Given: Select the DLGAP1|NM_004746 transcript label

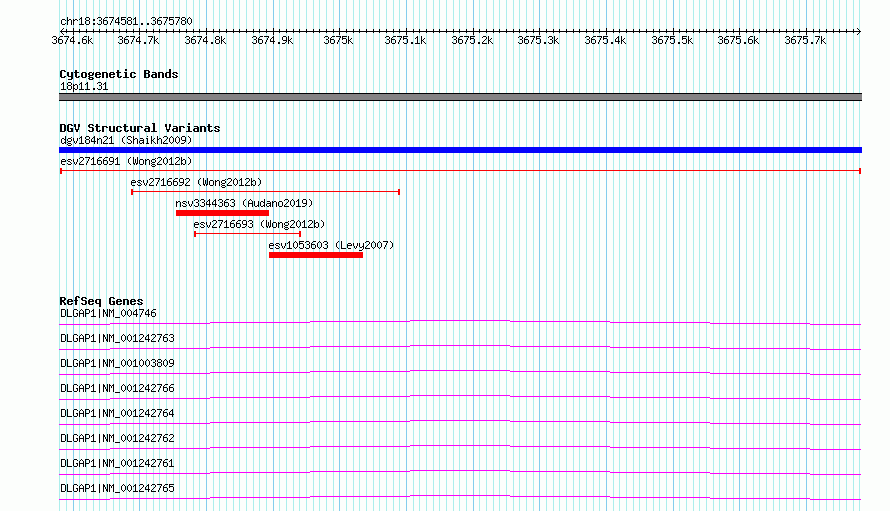Looking at the screenshot, I should [108, 313].
